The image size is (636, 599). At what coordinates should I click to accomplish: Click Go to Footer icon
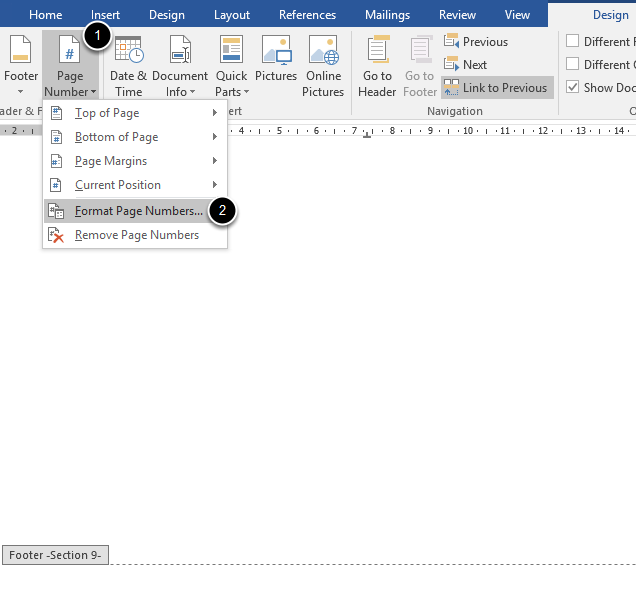point(420,49)
